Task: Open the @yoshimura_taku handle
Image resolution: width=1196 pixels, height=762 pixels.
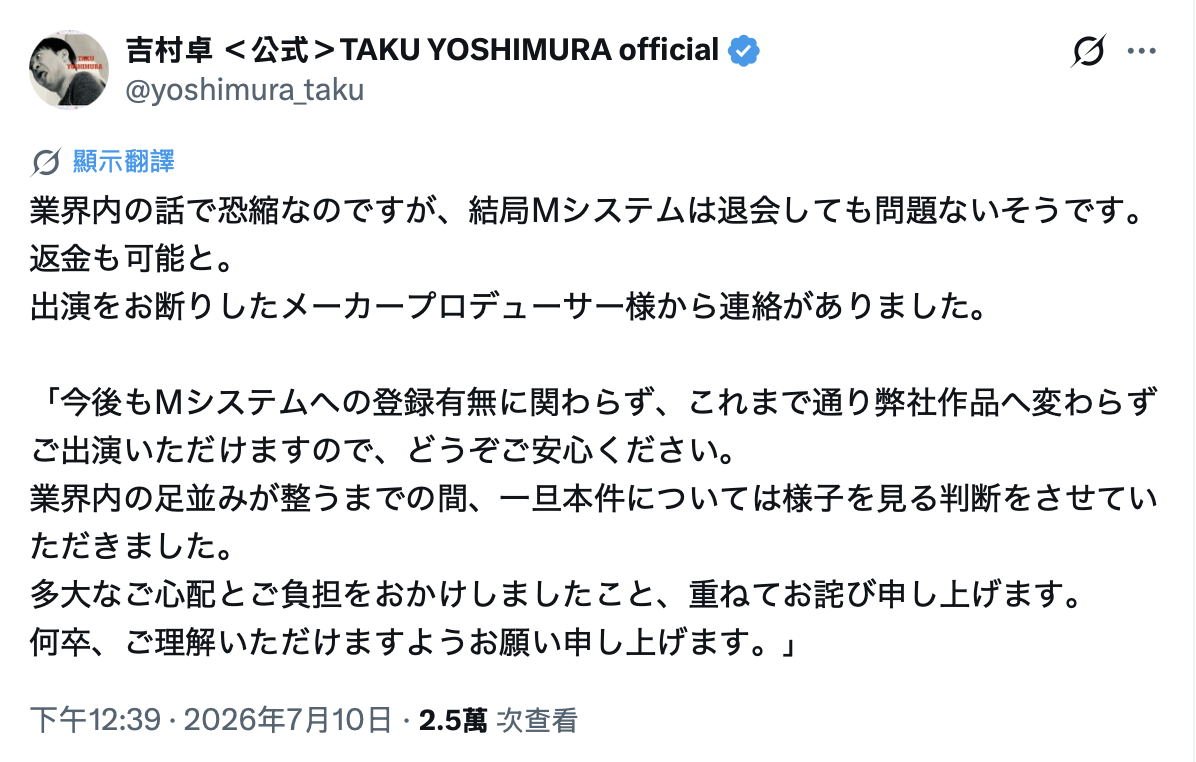Action: tap(245, 91)
